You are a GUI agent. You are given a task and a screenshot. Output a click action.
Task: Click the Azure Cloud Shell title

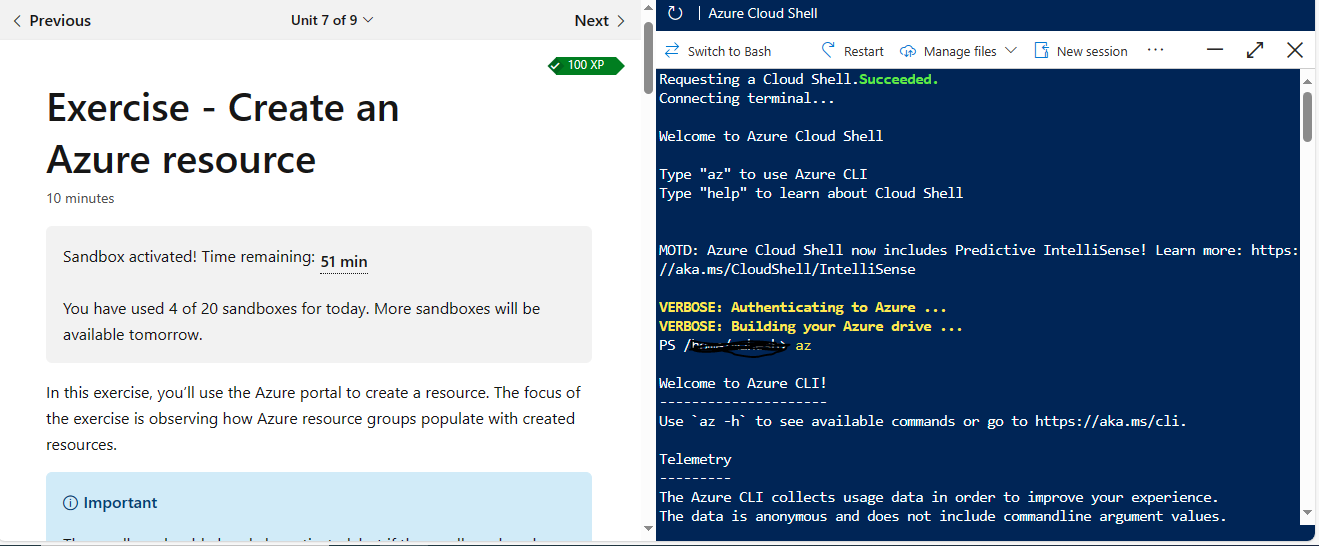(x=763, y=13)
